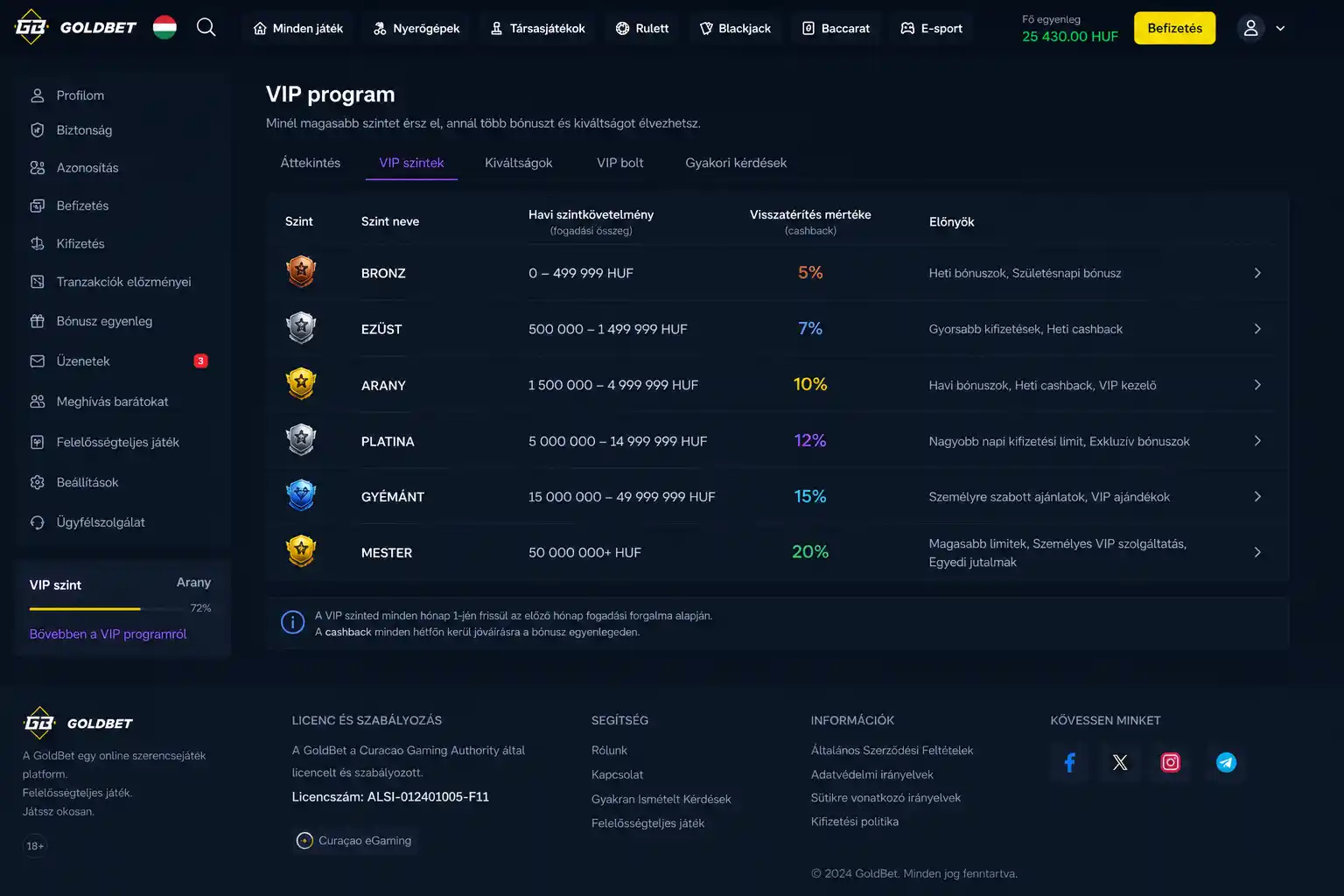
Task: Open the Instagram social icon
Action: 1171,762
